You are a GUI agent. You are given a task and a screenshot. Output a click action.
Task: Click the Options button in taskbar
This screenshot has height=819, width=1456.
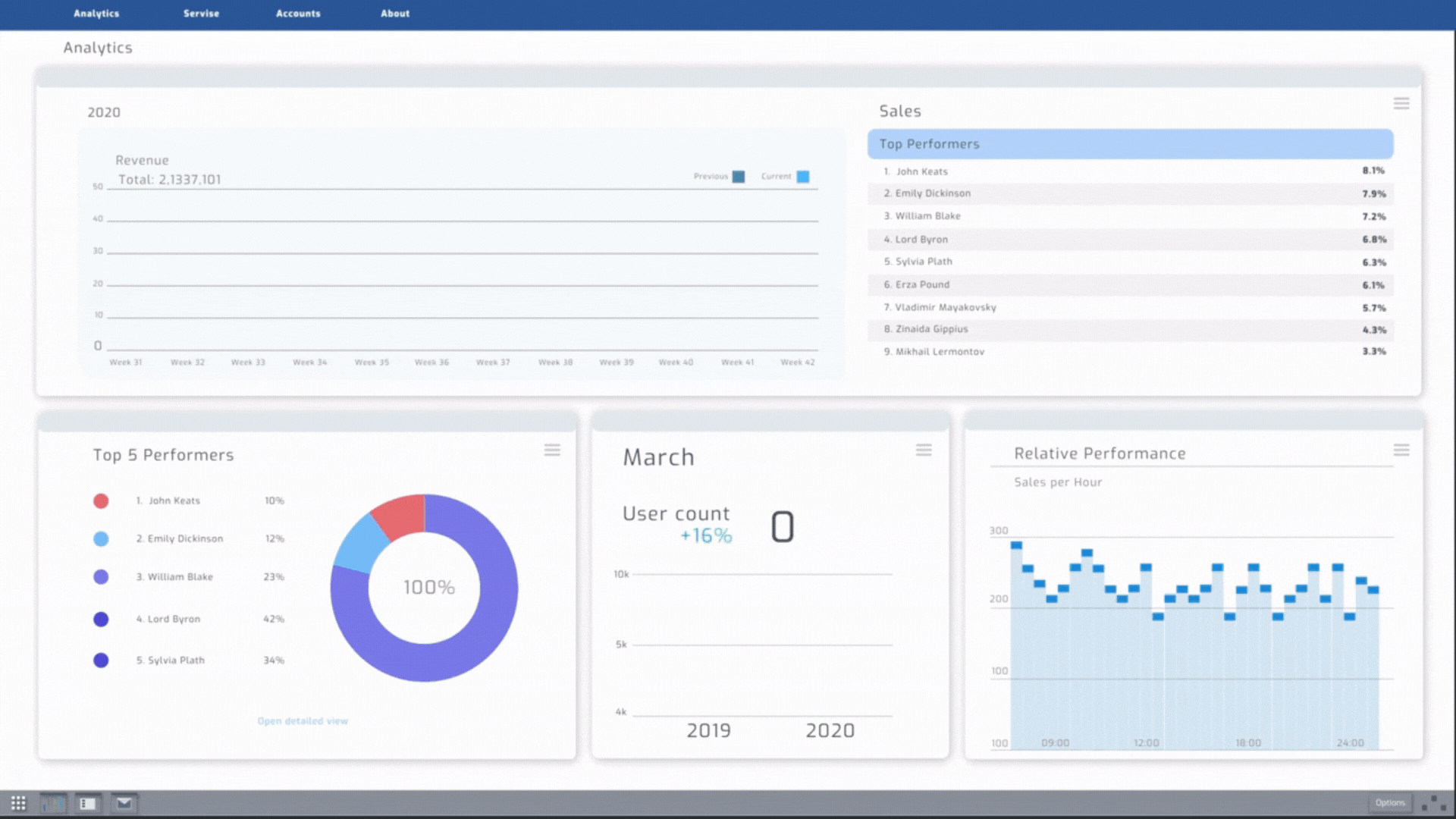(x=1390, y=803)
